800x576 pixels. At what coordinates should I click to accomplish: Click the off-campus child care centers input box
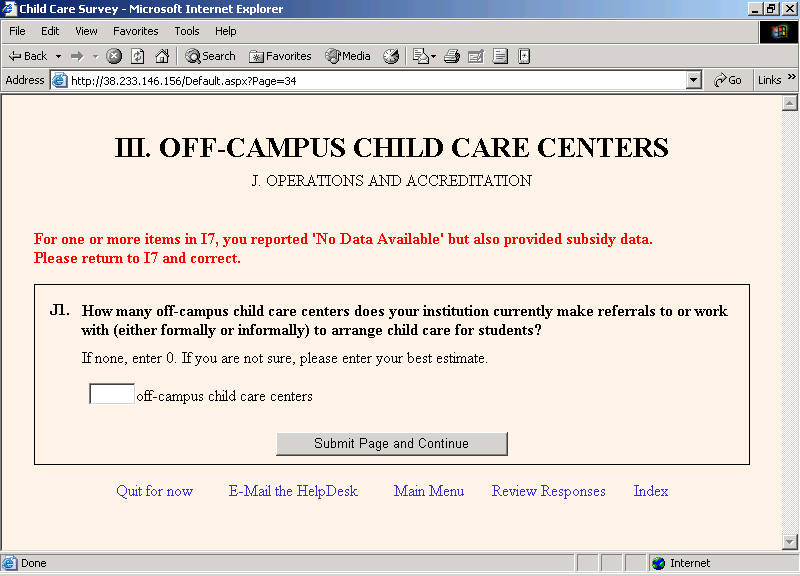click(x=112, y=394)
